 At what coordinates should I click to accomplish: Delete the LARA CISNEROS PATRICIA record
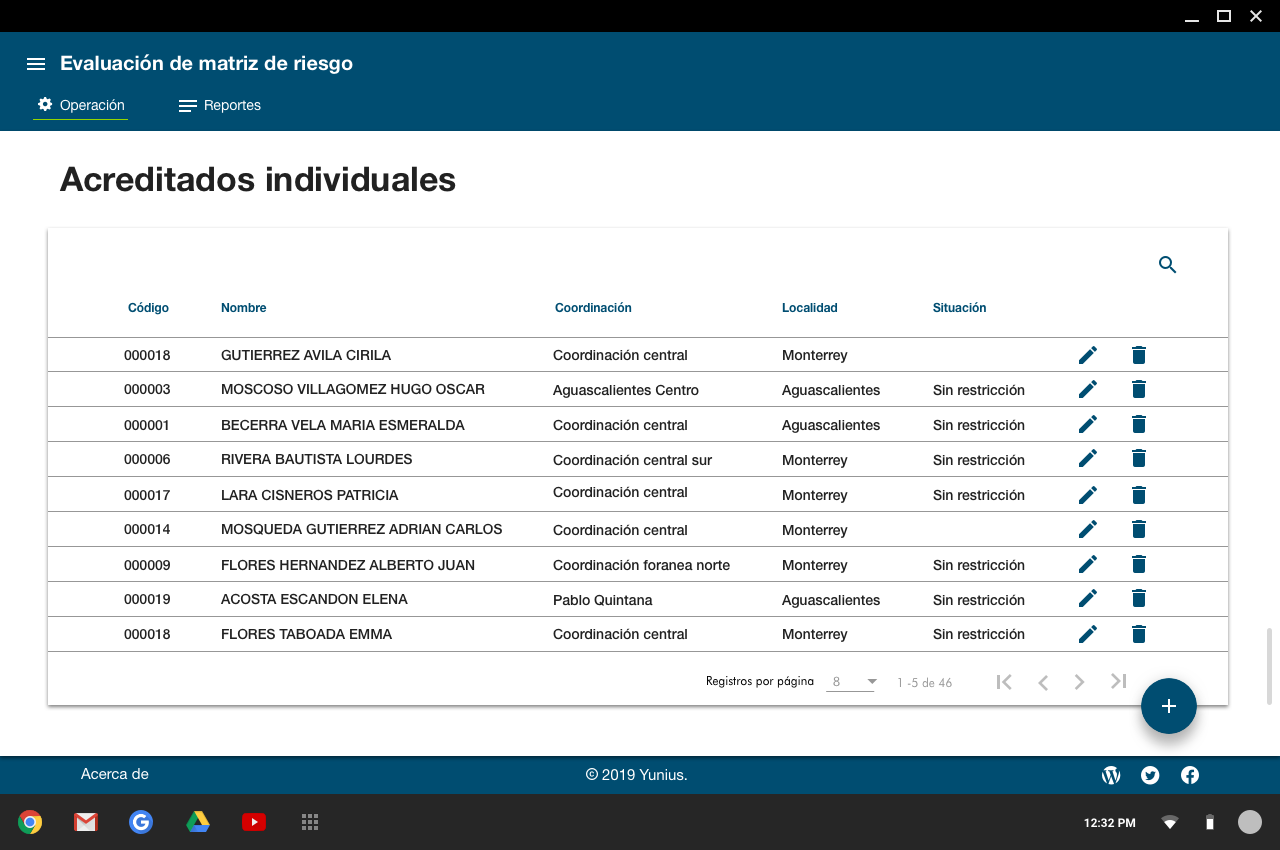[x=1138, y=495]
